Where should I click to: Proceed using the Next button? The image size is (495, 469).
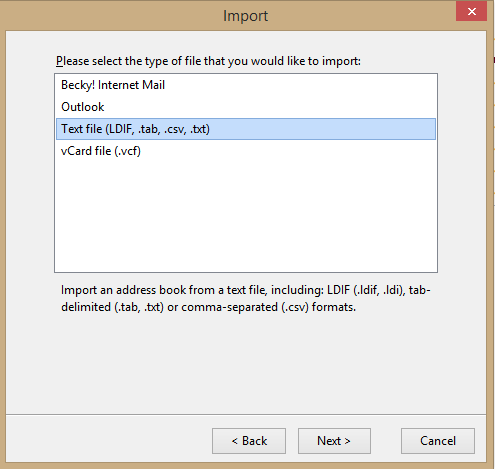click(334, 441)
